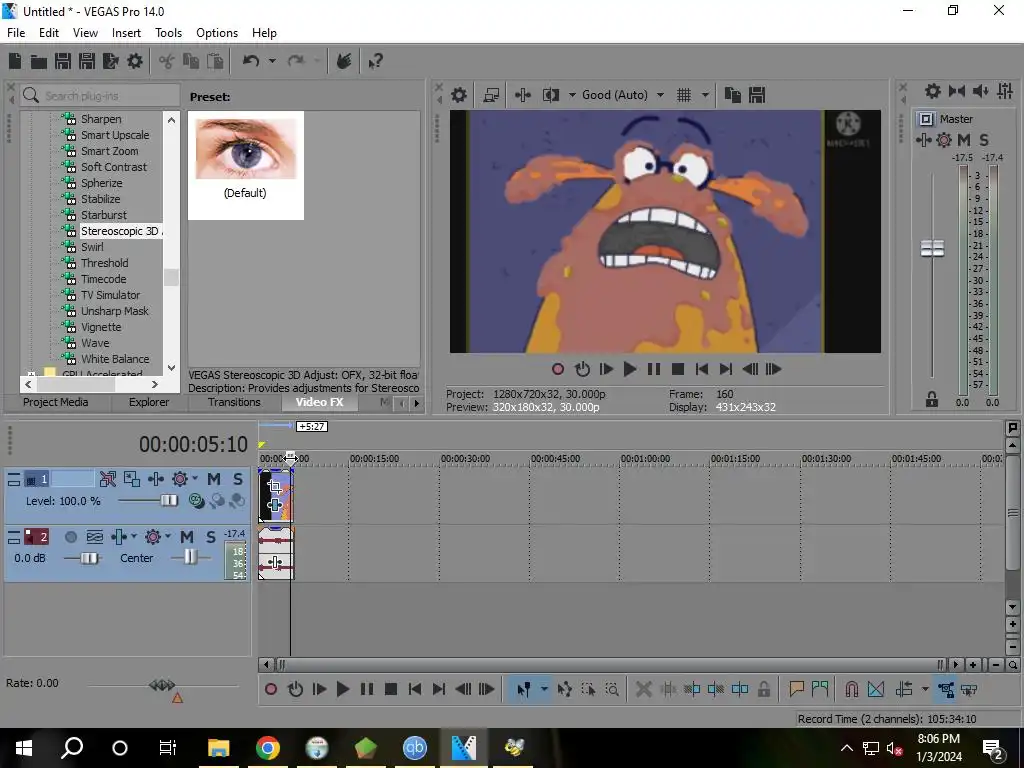Open Track FX on video track 1
Viewport: 1024px width, 768px height.
[x=156, y=479]
